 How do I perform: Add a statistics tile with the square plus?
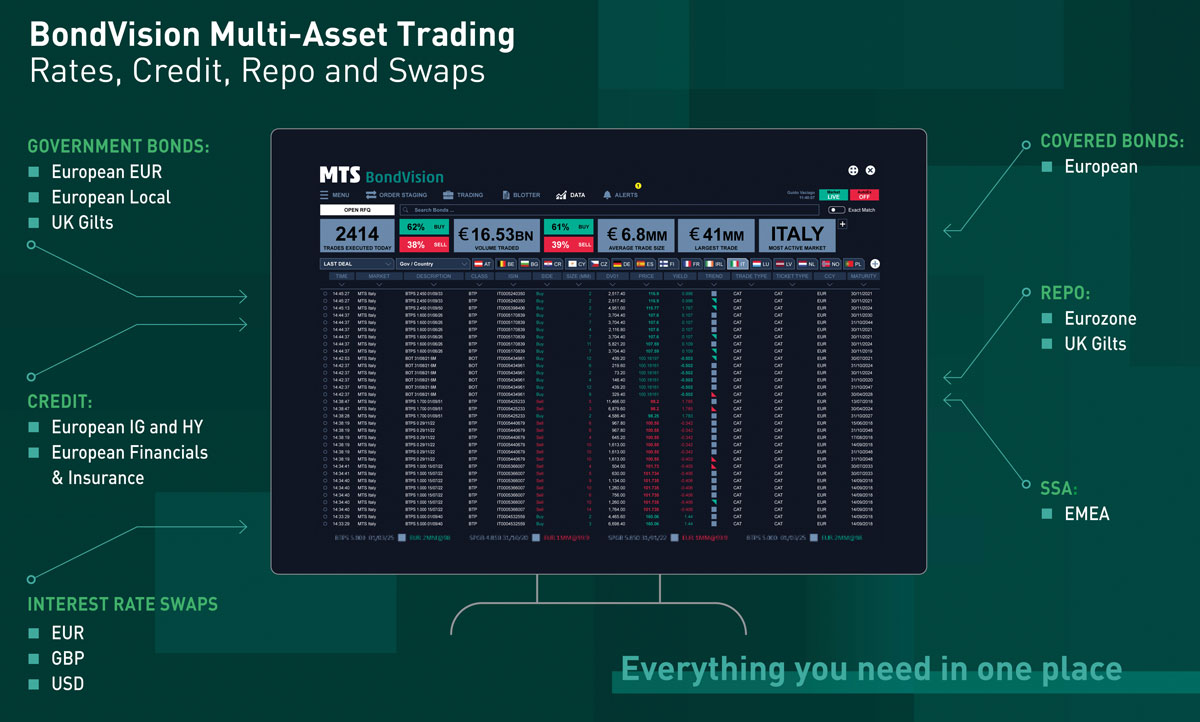coord(842,224)
